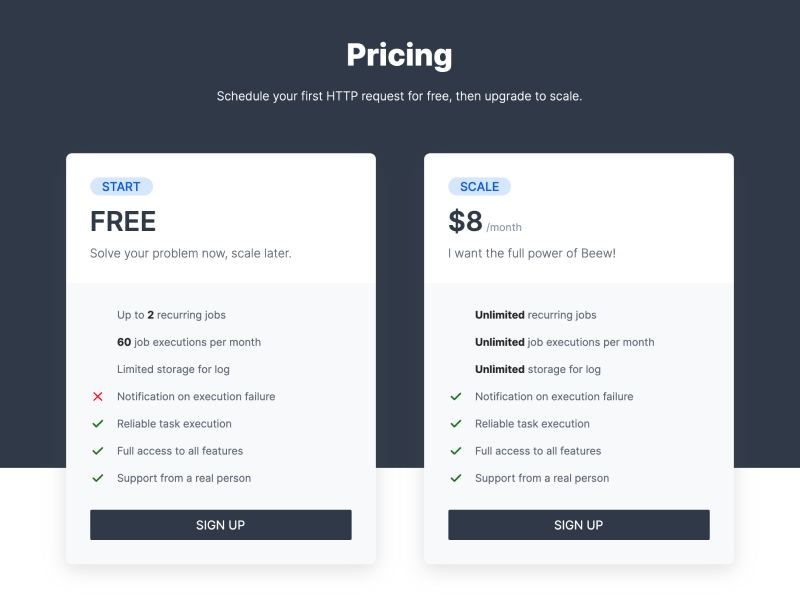Click the Free plan's Reliable task execution checkmark
Viewport: 800px width, 600px height.
click(x=98, y=424)
